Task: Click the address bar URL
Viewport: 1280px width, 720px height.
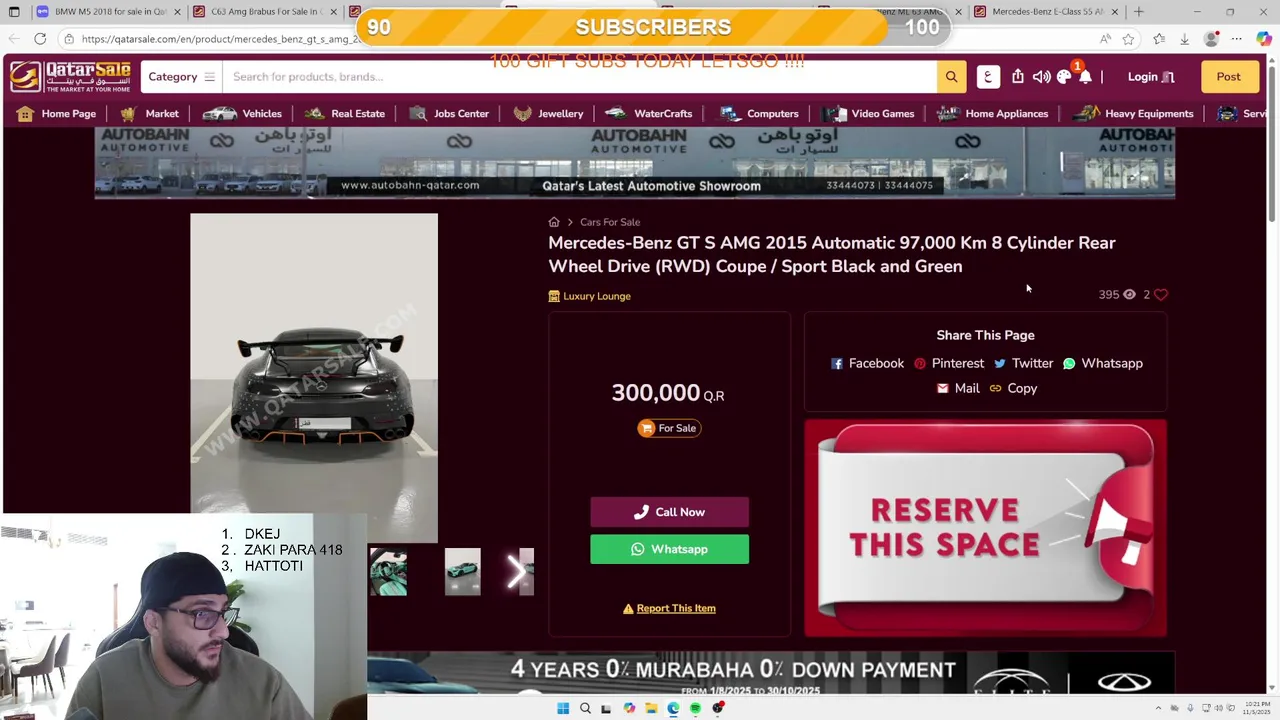Action: [220, 39]
